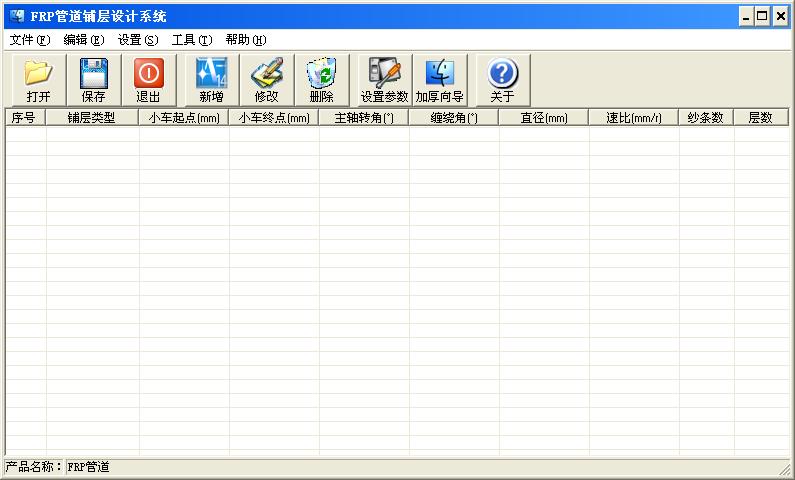Expand the 设置(S) menu
This screenshot has width=795, height=480.
(x=137, y=40)
